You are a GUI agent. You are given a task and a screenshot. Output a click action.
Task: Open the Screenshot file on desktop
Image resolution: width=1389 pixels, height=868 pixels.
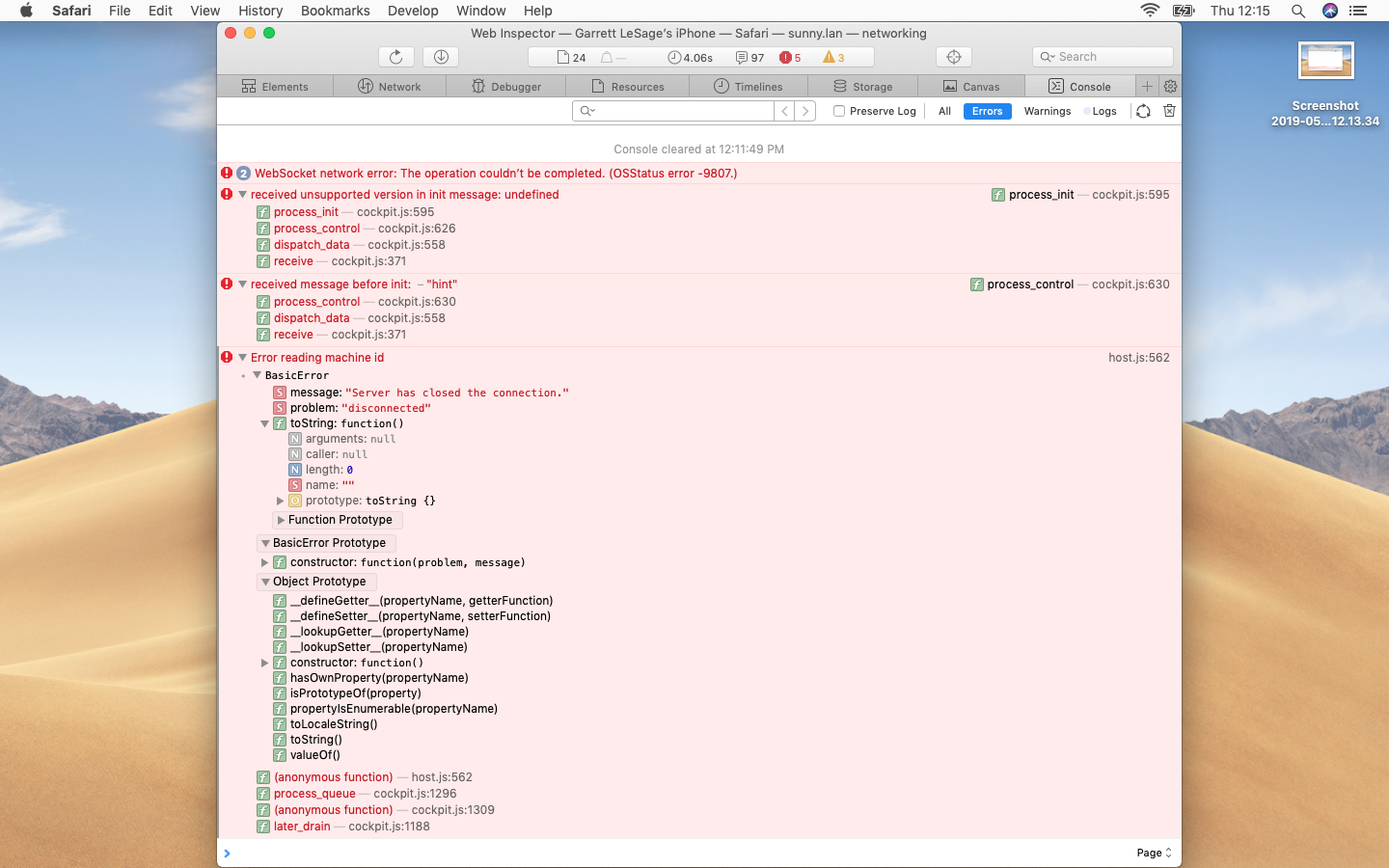1325,83
